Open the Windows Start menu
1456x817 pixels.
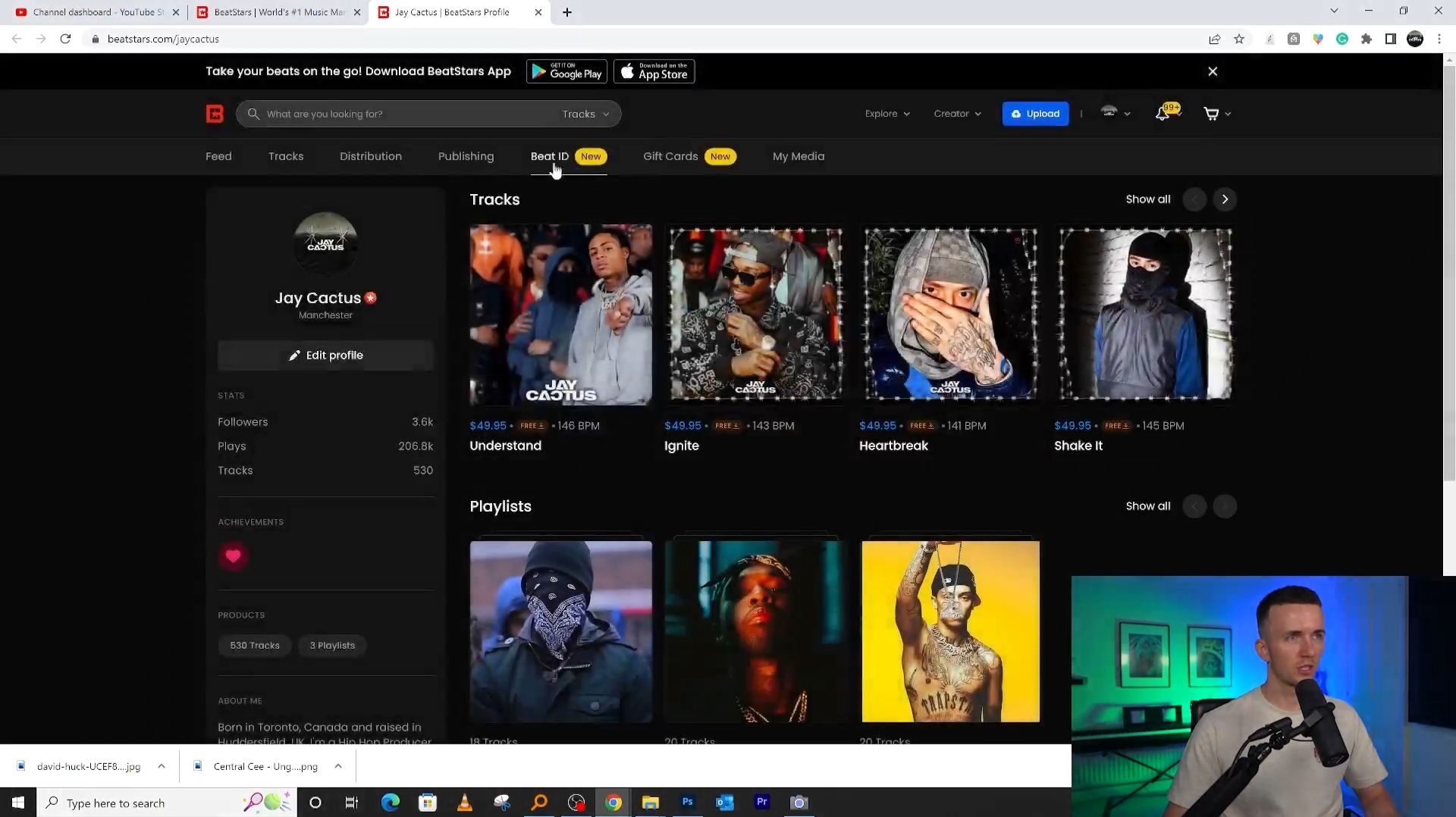point(18,803)
